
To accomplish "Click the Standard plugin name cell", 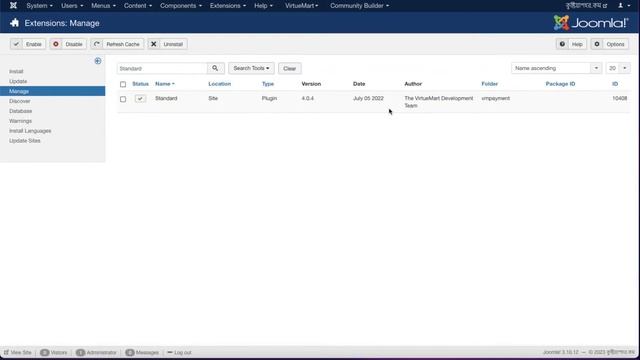I will coord(166,98).
